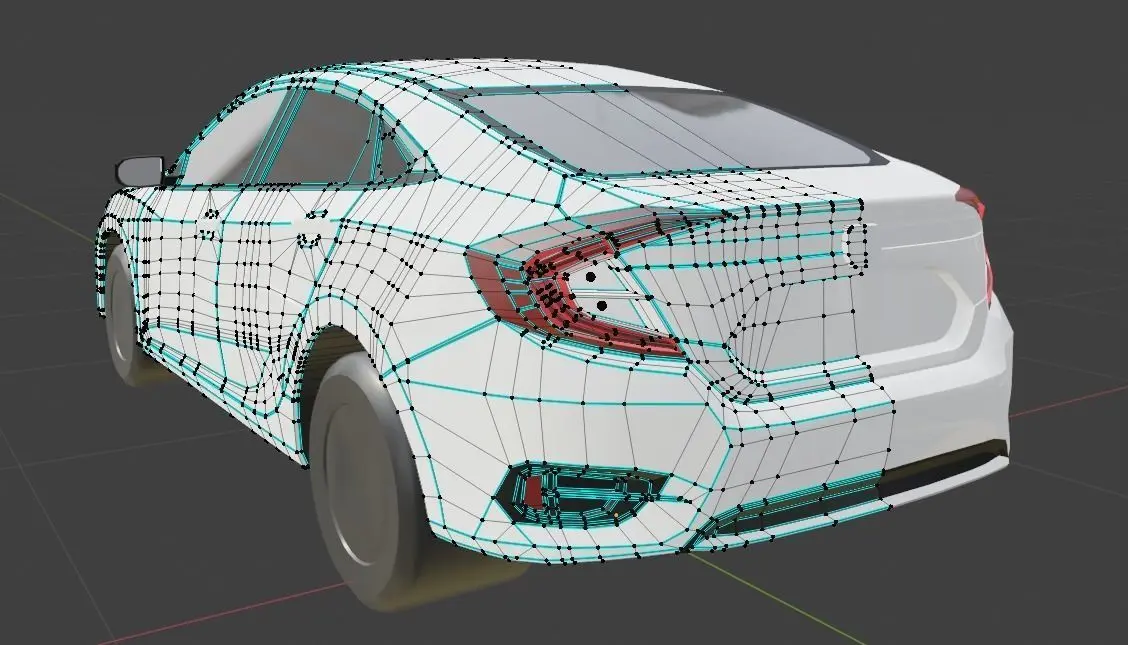This screenshot has width=1128, height=645.
Task: Select the lower large vertex inside the tail light
Action: (x=601, y=306)
